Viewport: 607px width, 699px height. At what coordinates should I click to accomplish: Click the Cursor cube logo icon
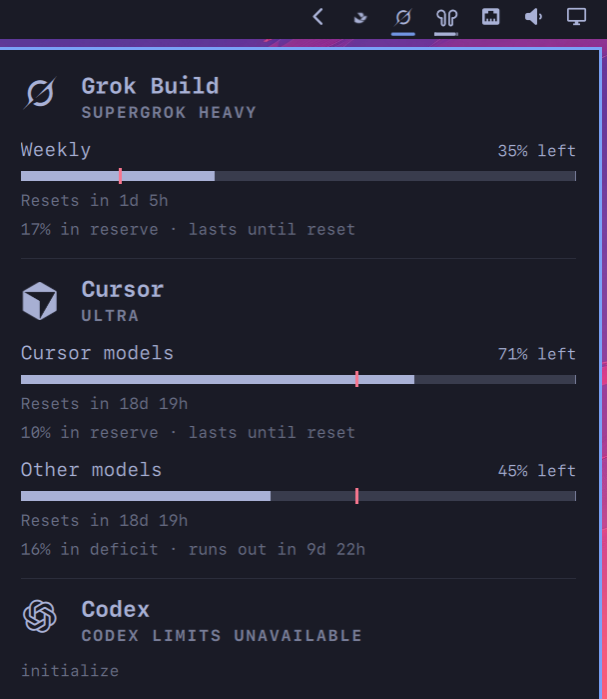point(40,301)
